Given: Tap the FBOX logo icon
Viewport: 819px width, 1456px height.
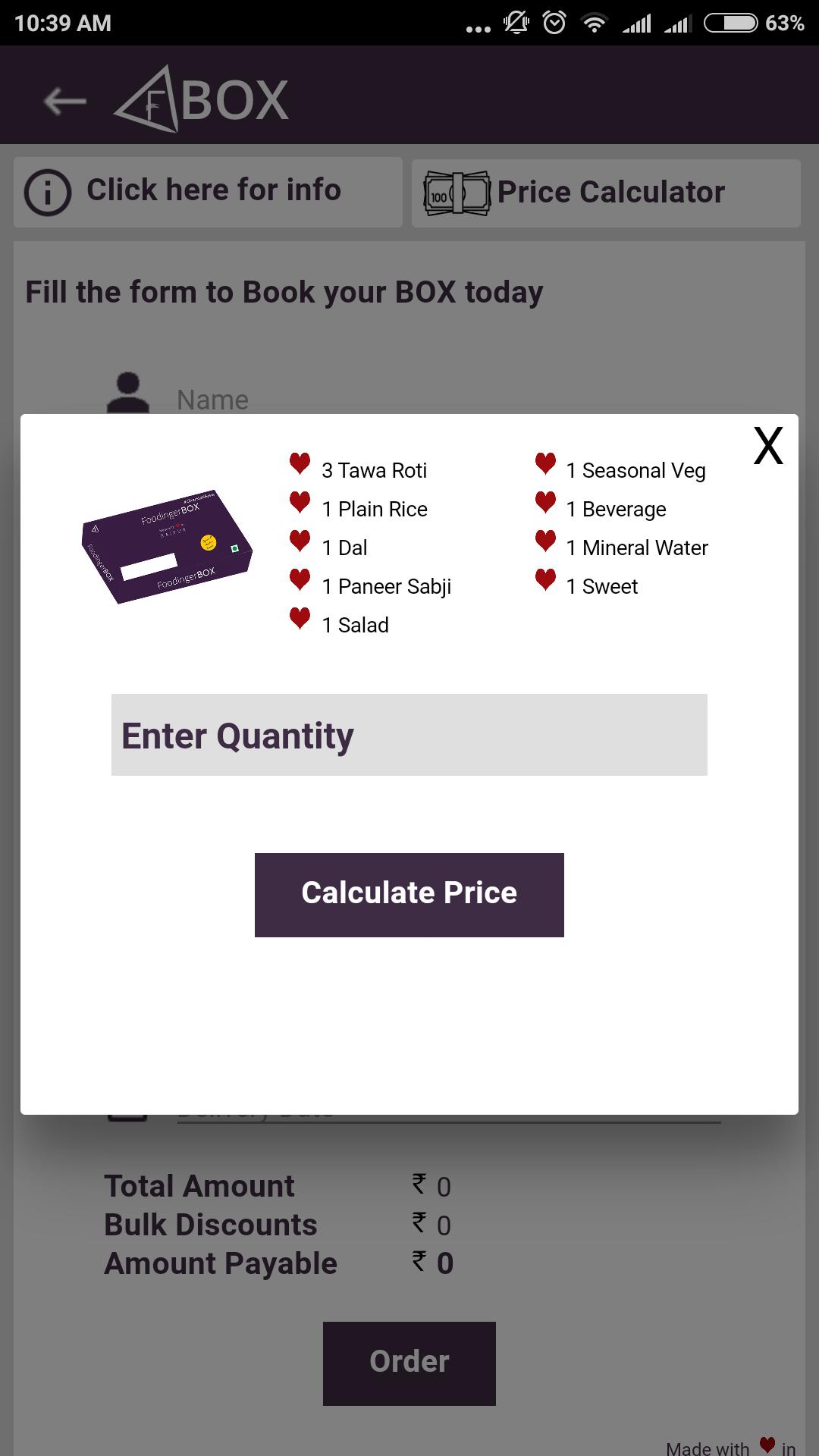Looking at the screenshot, I should (x=152, y=99).
